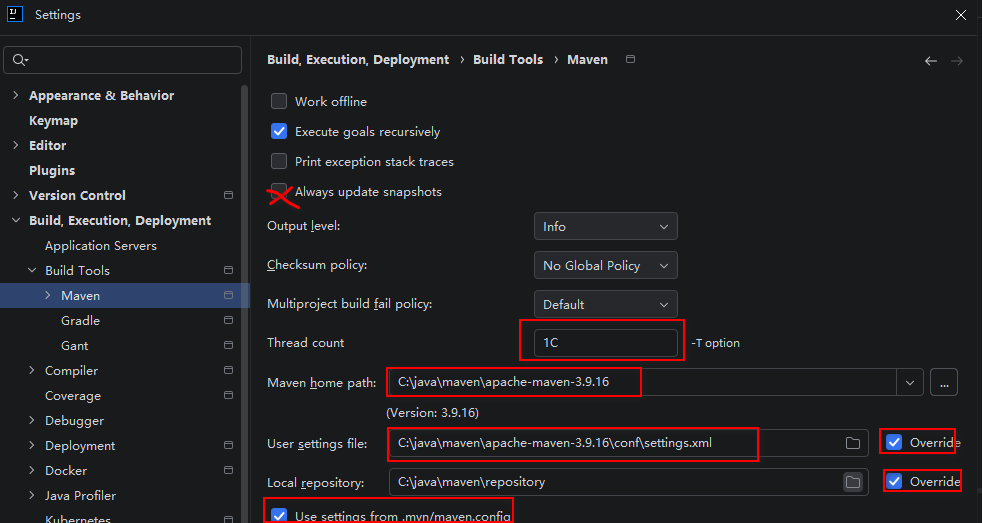Expand the Maven tree node
The image size is (982, 523).
tap(48, 295)
